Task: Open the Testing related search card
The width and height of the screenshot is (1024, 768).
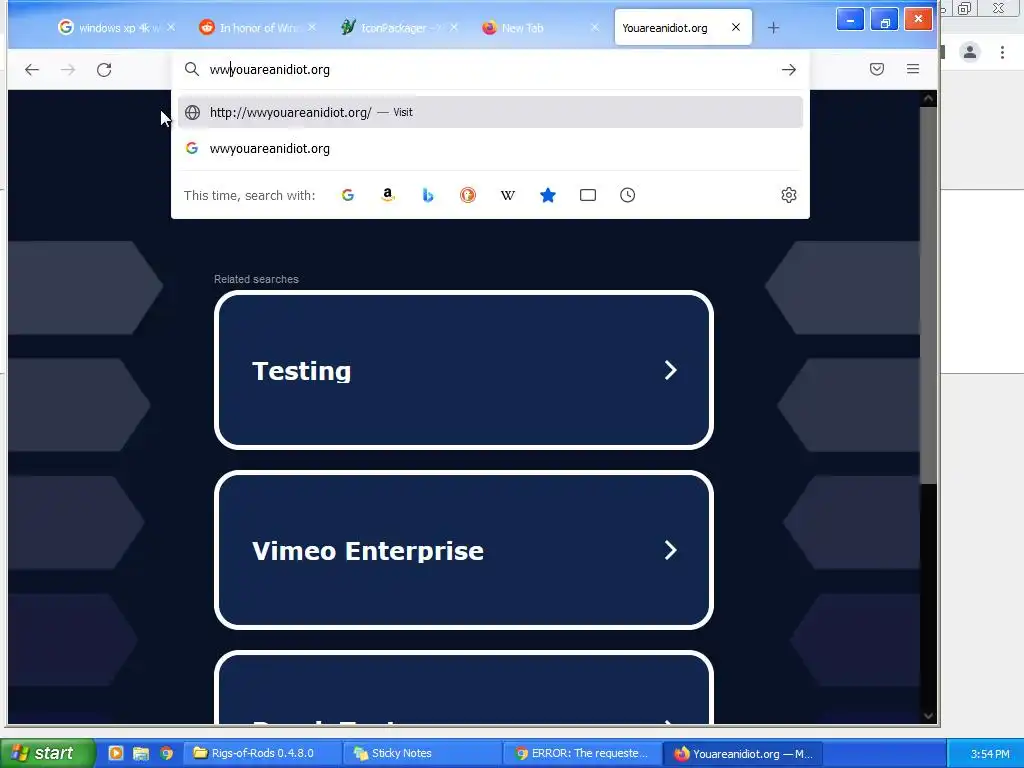Action: (464, 370)
